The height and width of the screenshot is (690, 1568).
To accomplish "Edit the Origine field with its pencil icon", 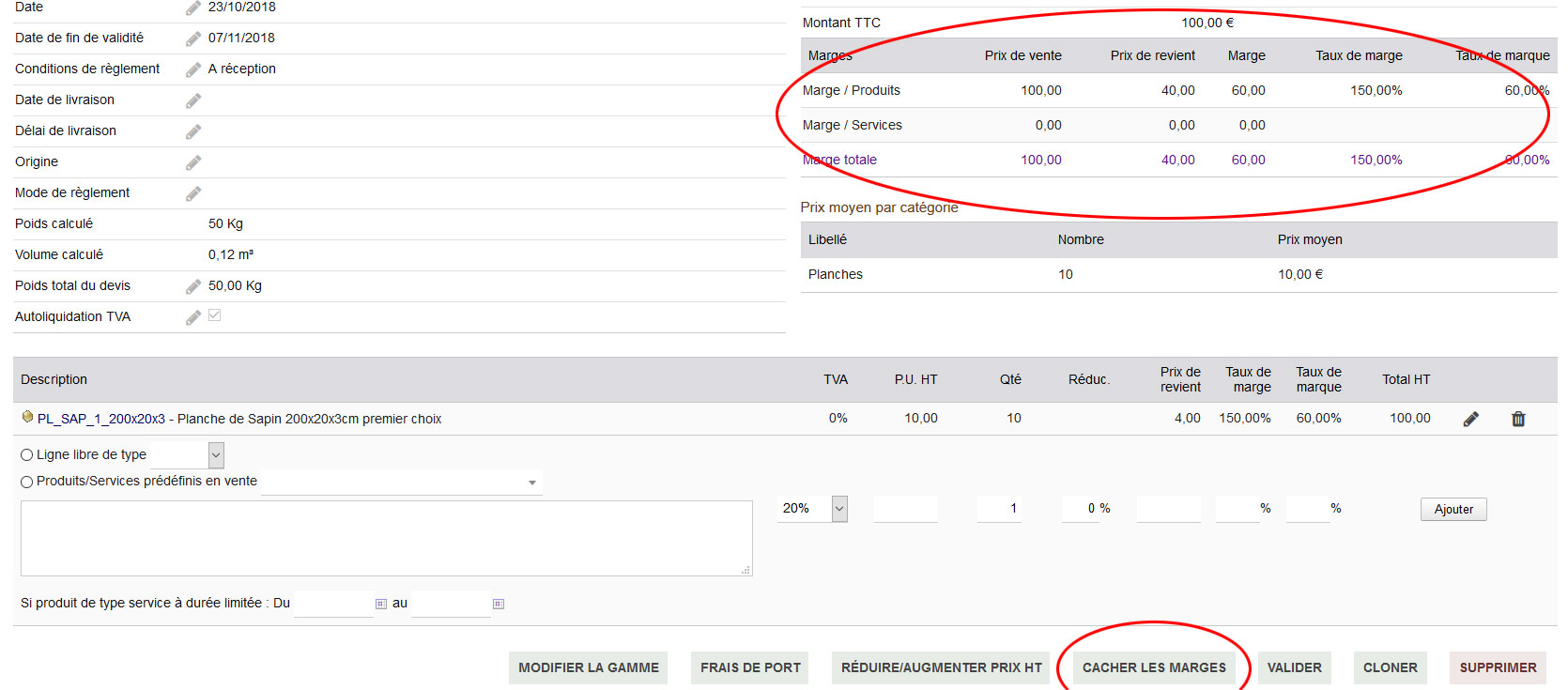I will (193, 162).
